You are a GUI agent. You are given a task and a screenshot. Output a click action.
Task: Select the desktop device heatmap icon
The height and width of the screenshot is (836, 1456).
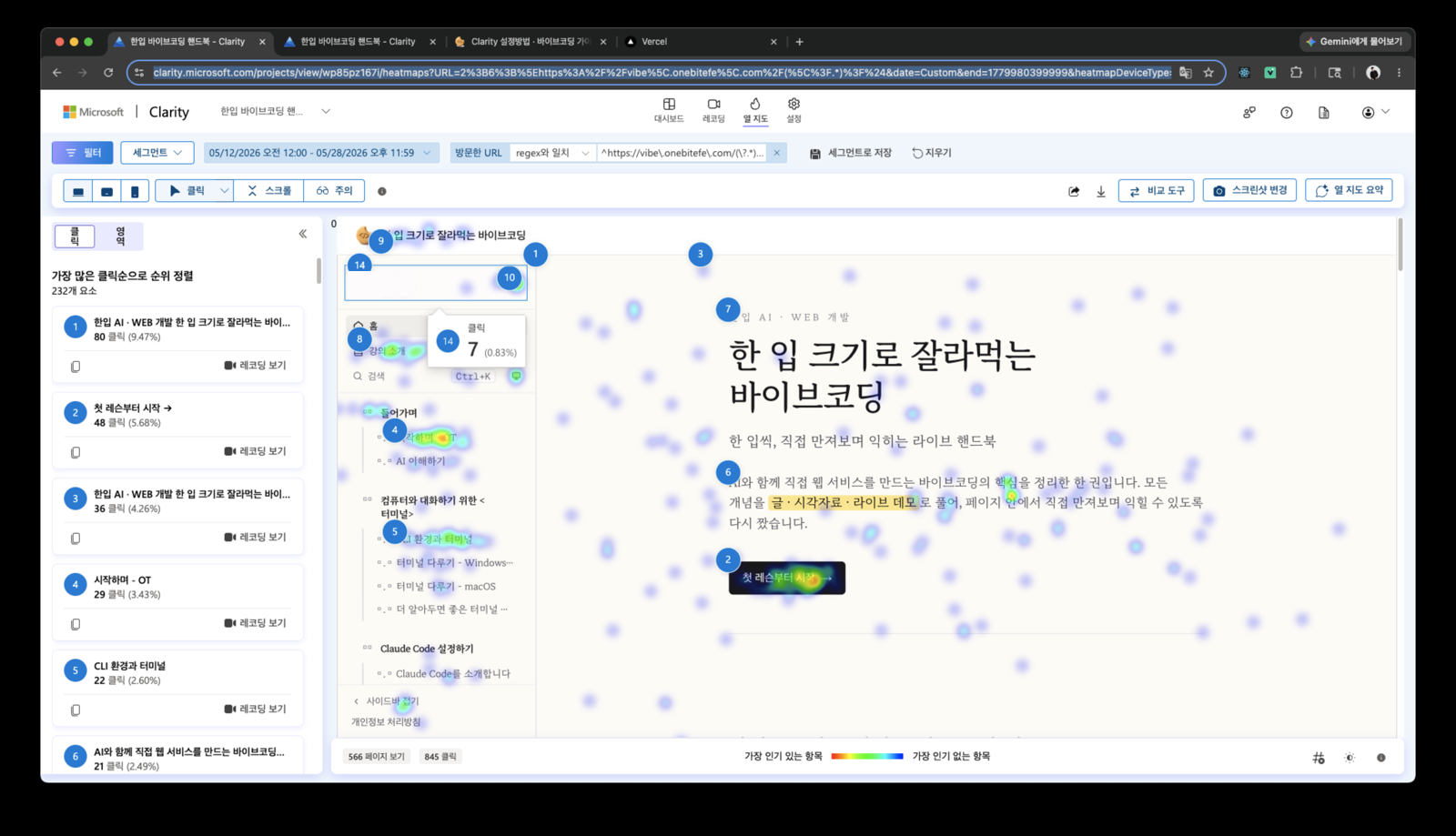click(78, 191)
